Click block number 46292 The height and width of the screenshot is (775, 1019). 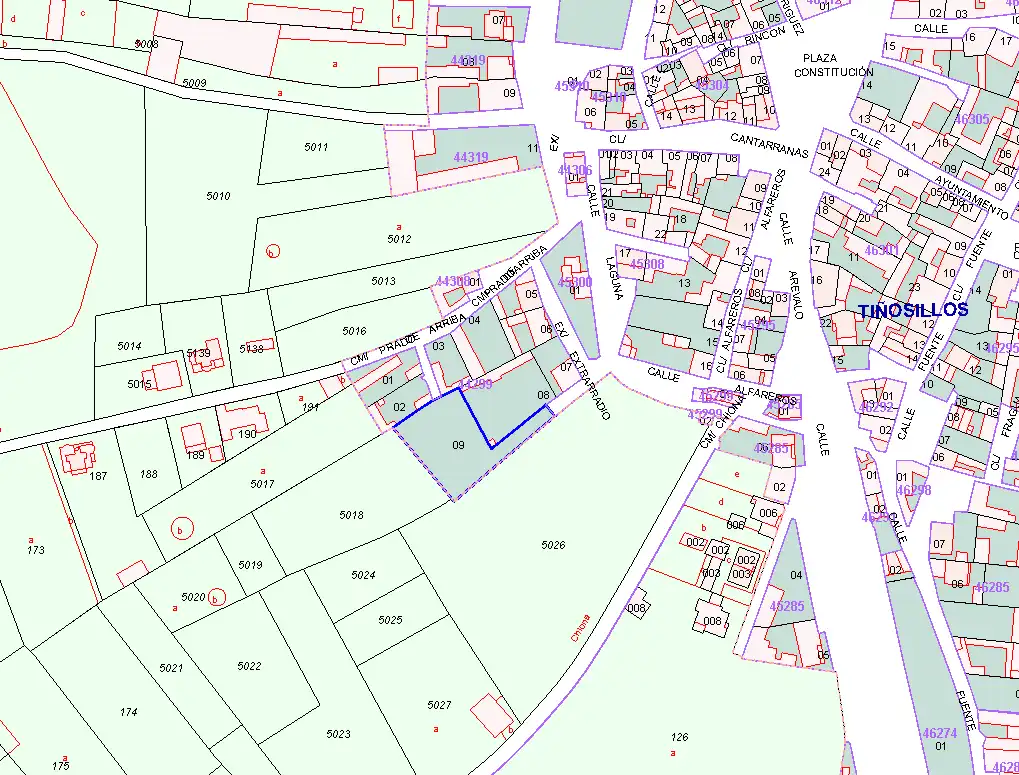[x=876, y=407]
